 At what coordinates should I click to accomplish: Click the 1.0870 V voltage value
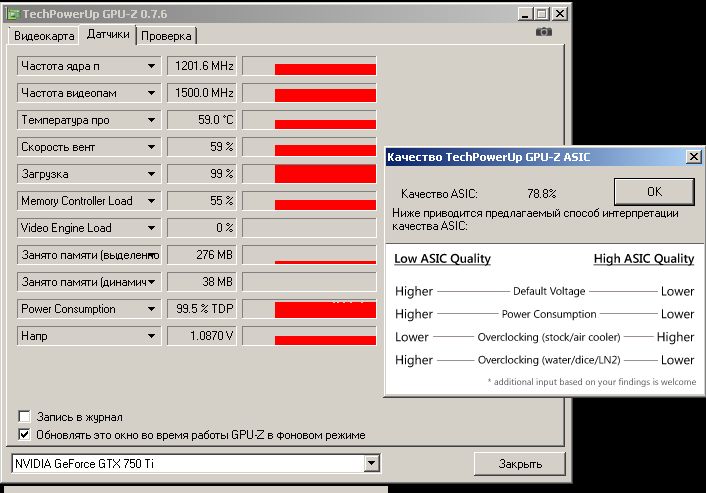point(202,336)
